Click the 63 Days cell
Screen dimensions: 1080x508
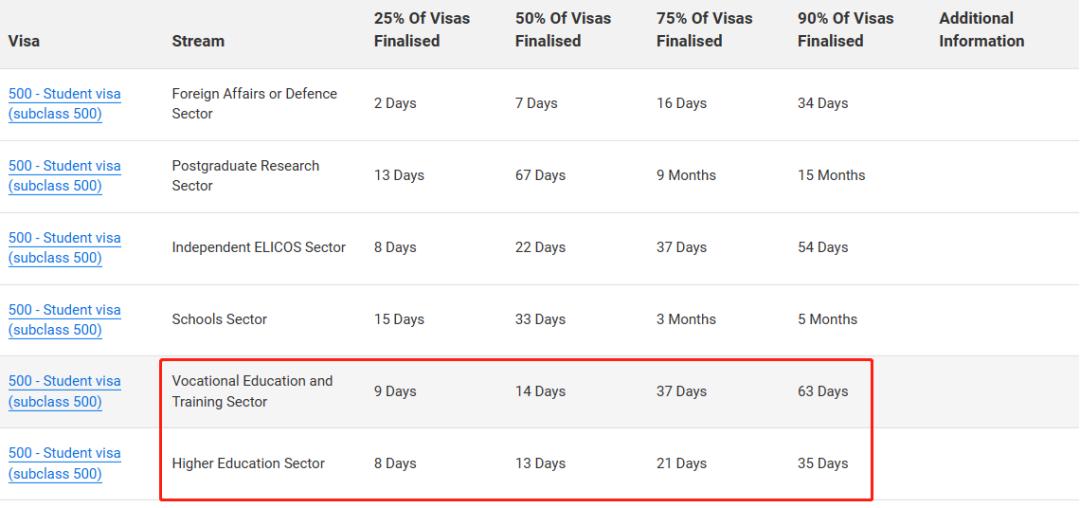coord(823,391)
